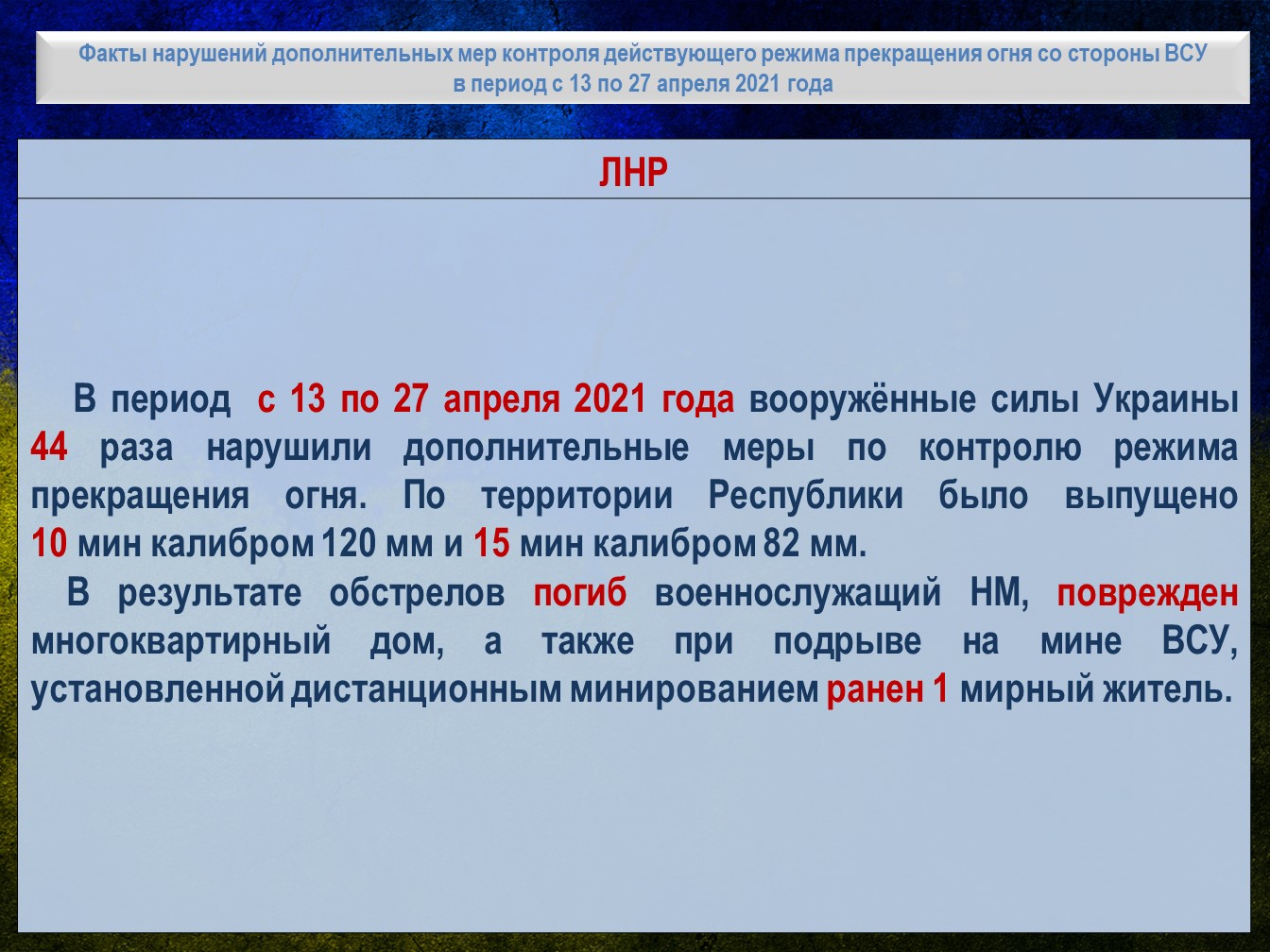The image size is (1270, 952).
Task: Select the word военнослужащий
Action: [x=798, y=593]
